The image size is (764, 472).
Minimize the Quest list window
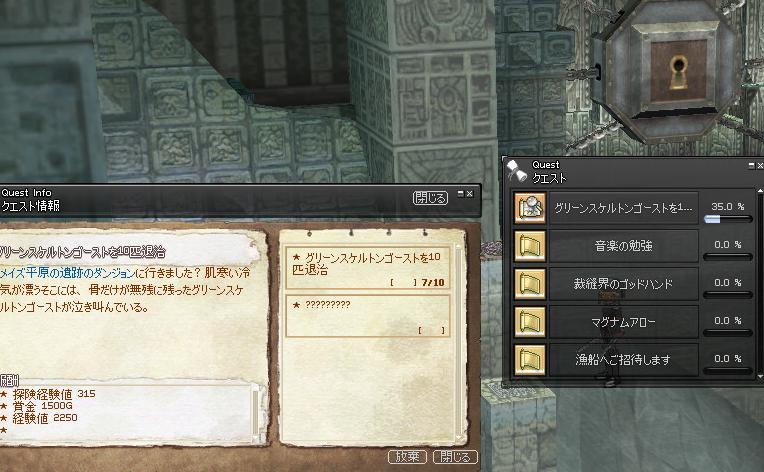(x=751, y=166)
